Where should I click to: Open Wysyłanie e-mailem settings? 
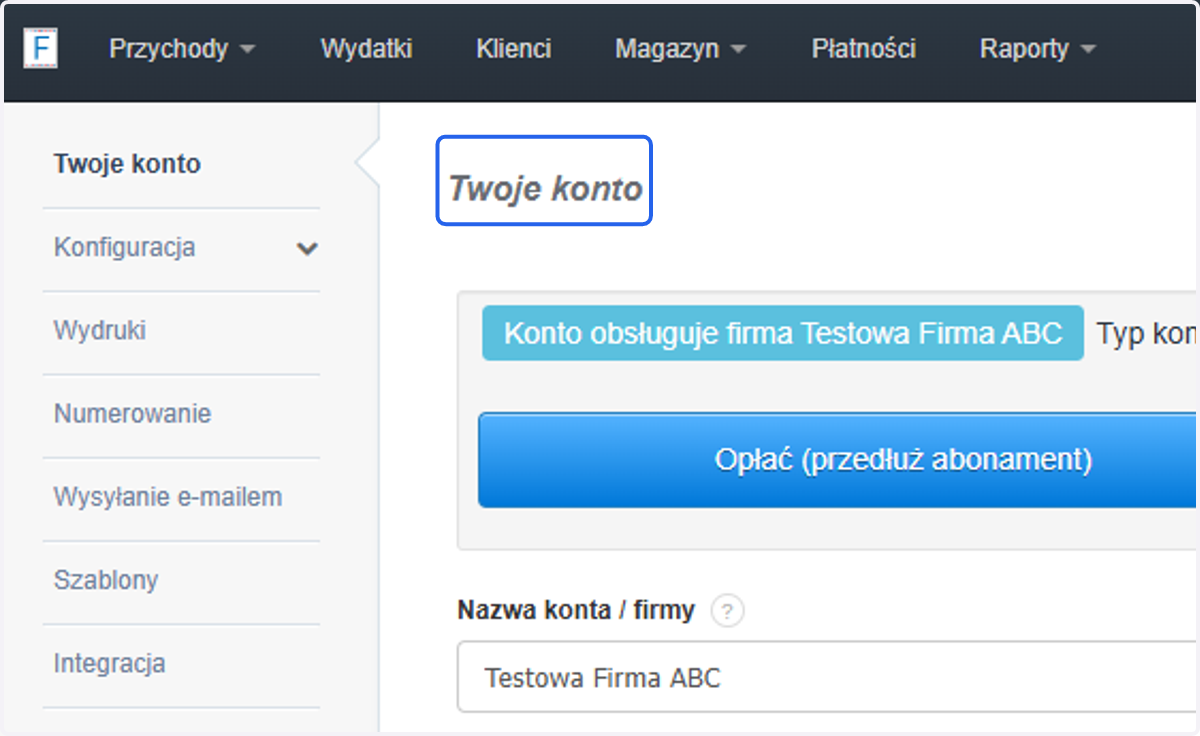pos(168,497)
